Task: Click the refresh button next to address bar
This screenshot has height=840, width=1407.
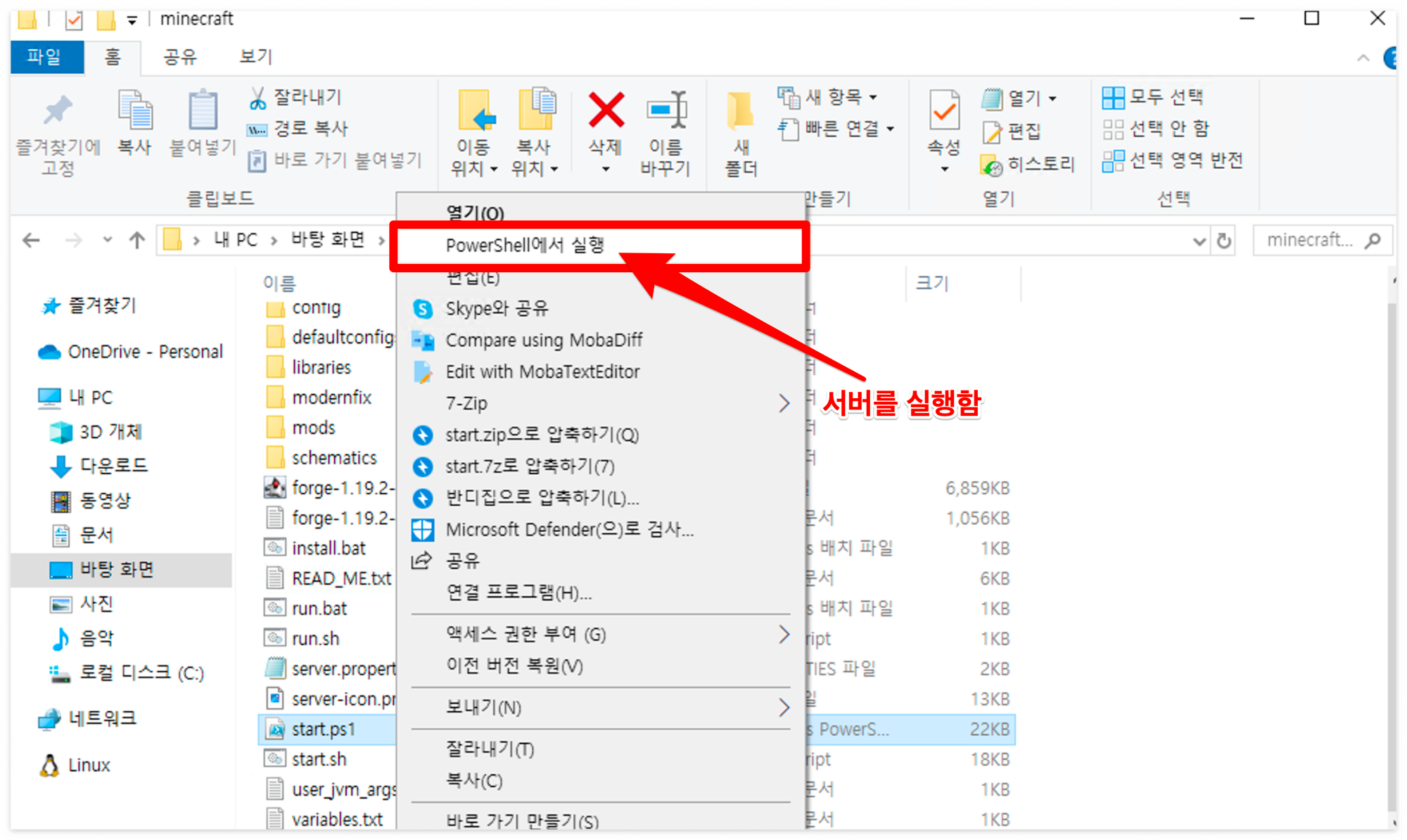Action: (1224, 241)
